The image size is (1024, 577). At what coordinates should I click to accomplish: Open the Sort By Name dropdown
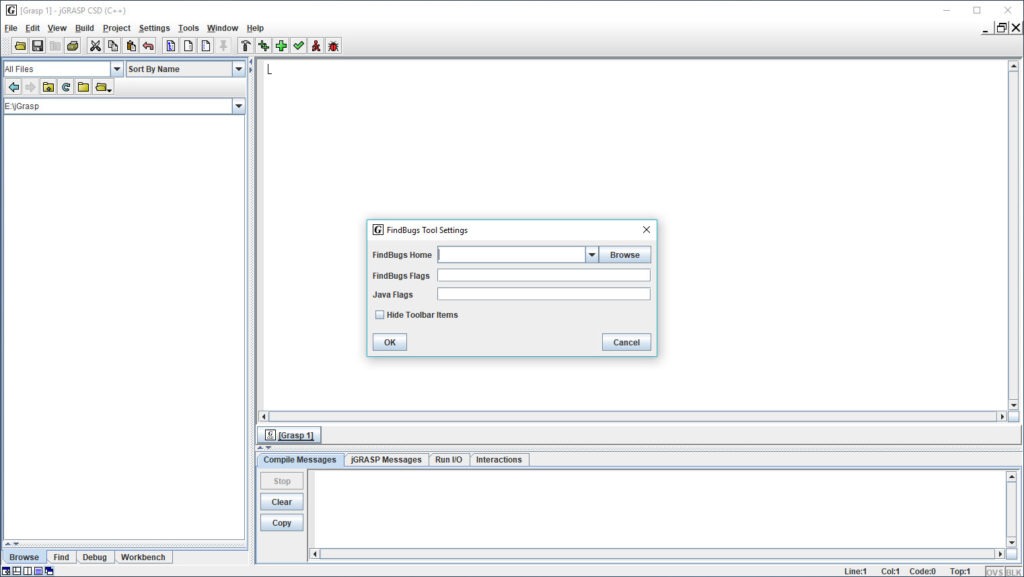click(238, 69)
